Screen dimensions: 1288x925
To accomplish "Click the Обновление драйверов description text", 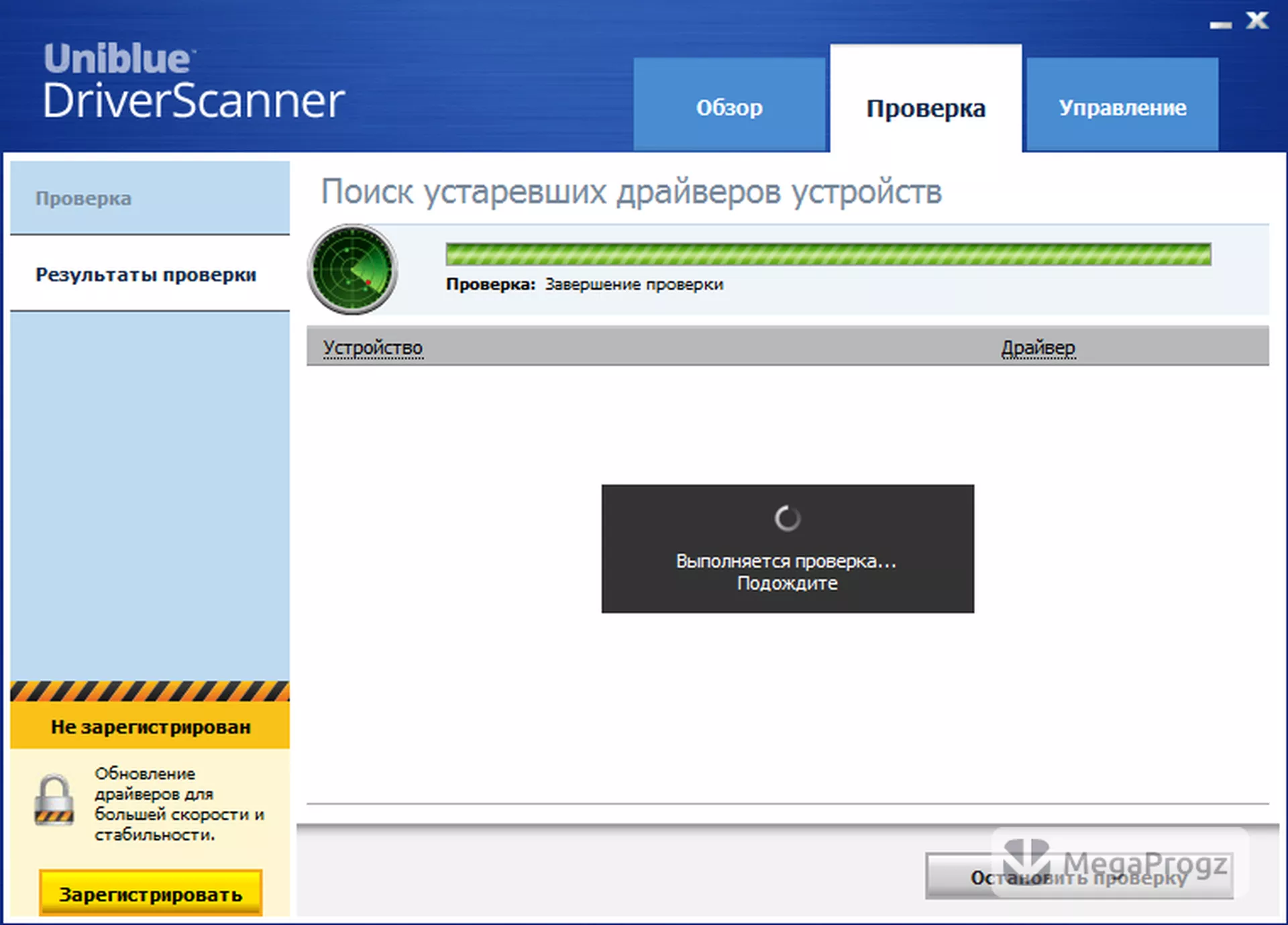I will point(179,804).
